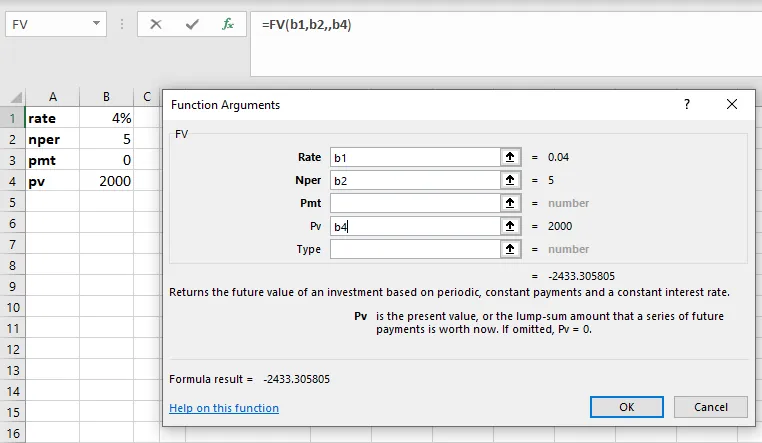Viewport: 762px width, 443px height.
Task: Click the Select All corner triangle
Action: pyautogui.click(x=15, y=98)
